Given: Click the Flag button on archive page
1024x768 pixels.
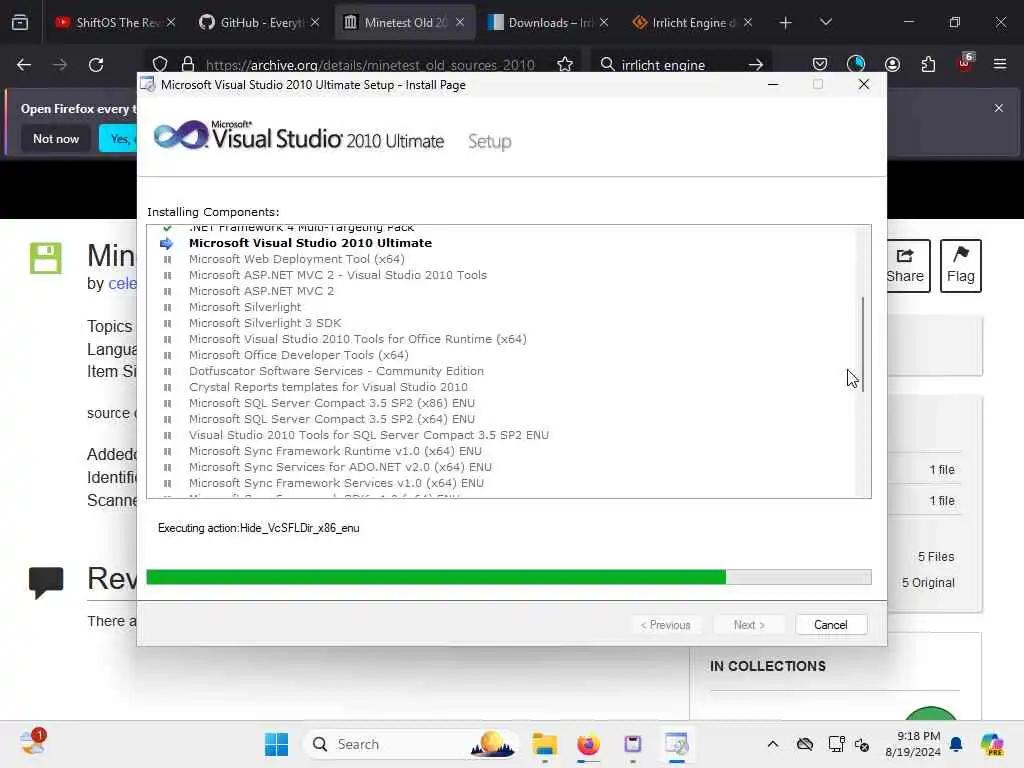Looking at the screenshot, I should point(961,266).
